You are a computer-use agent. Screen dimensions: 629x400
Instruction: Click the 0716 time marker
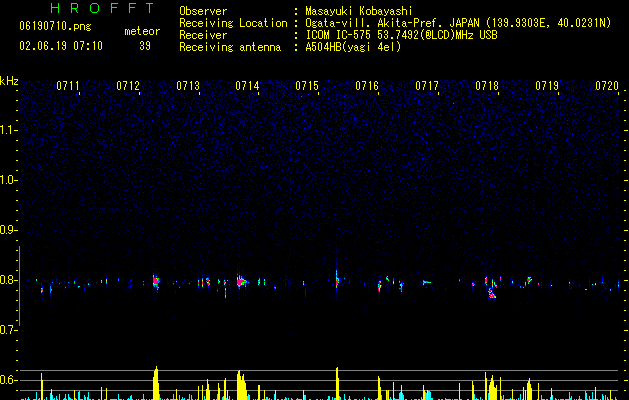click(367, 85)
